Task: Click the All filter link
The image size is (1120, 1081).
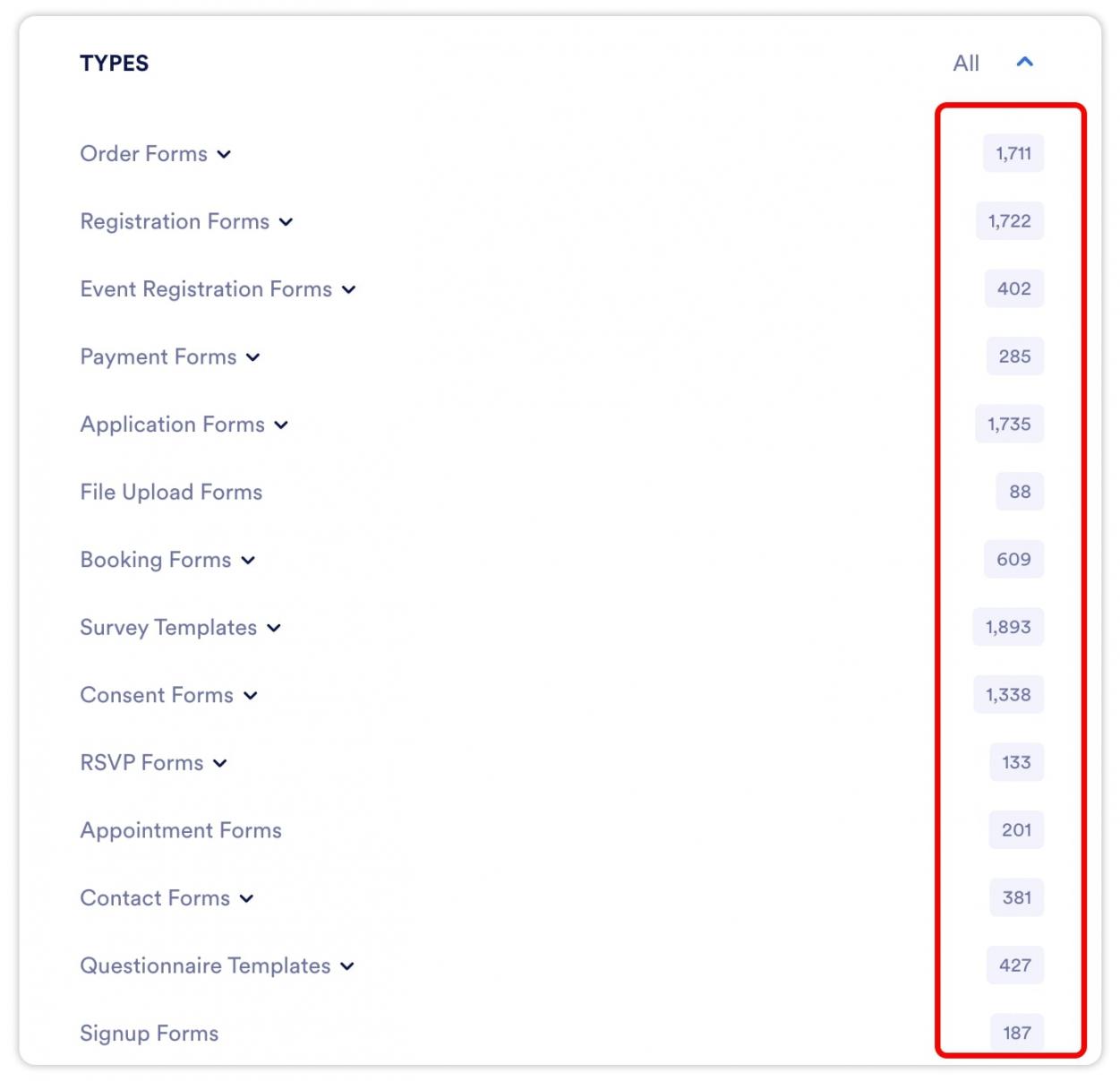Action: (x=965, y=63)
